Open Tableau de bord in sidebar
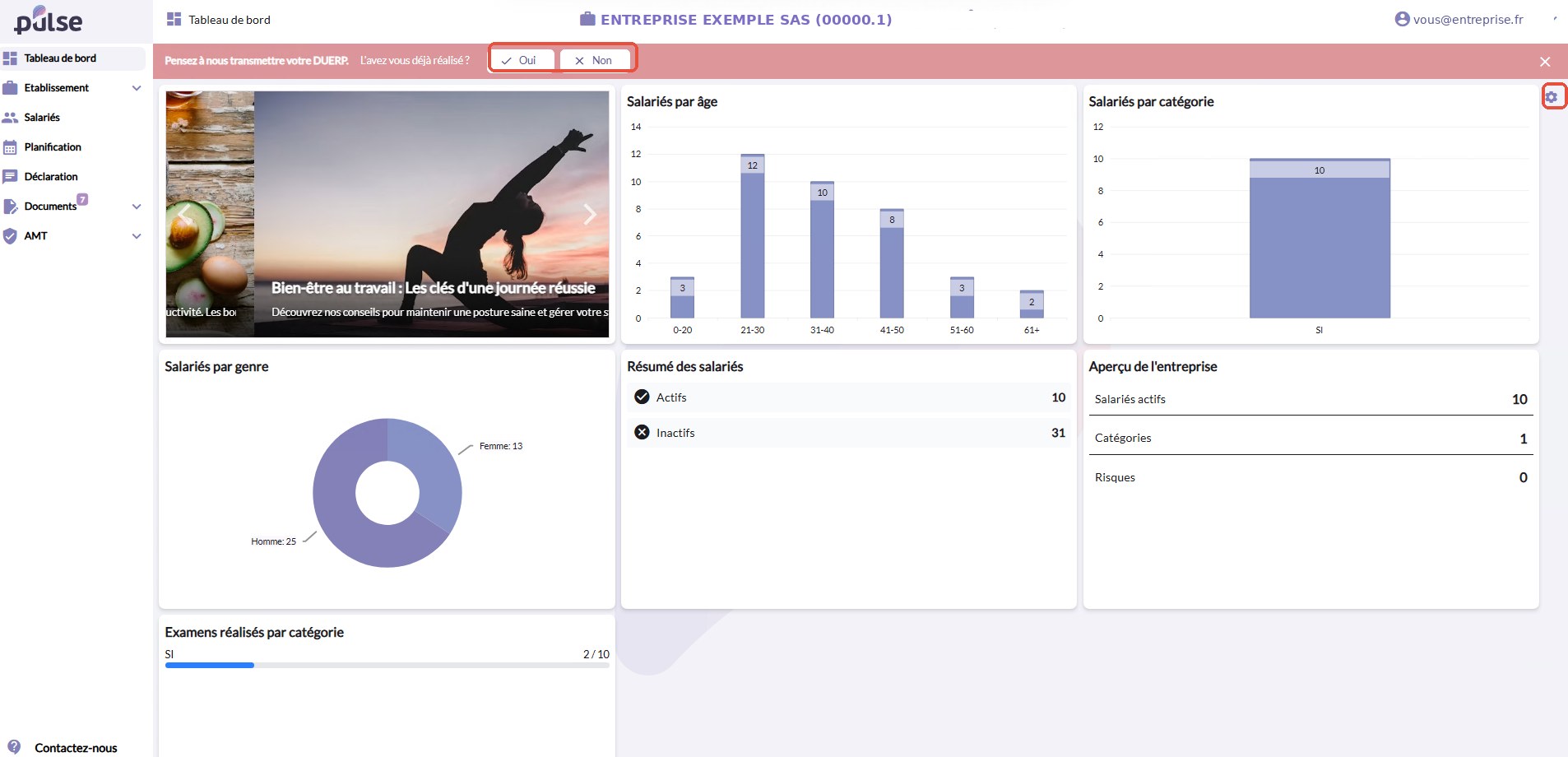1568x757 pixels. point(73,58)
